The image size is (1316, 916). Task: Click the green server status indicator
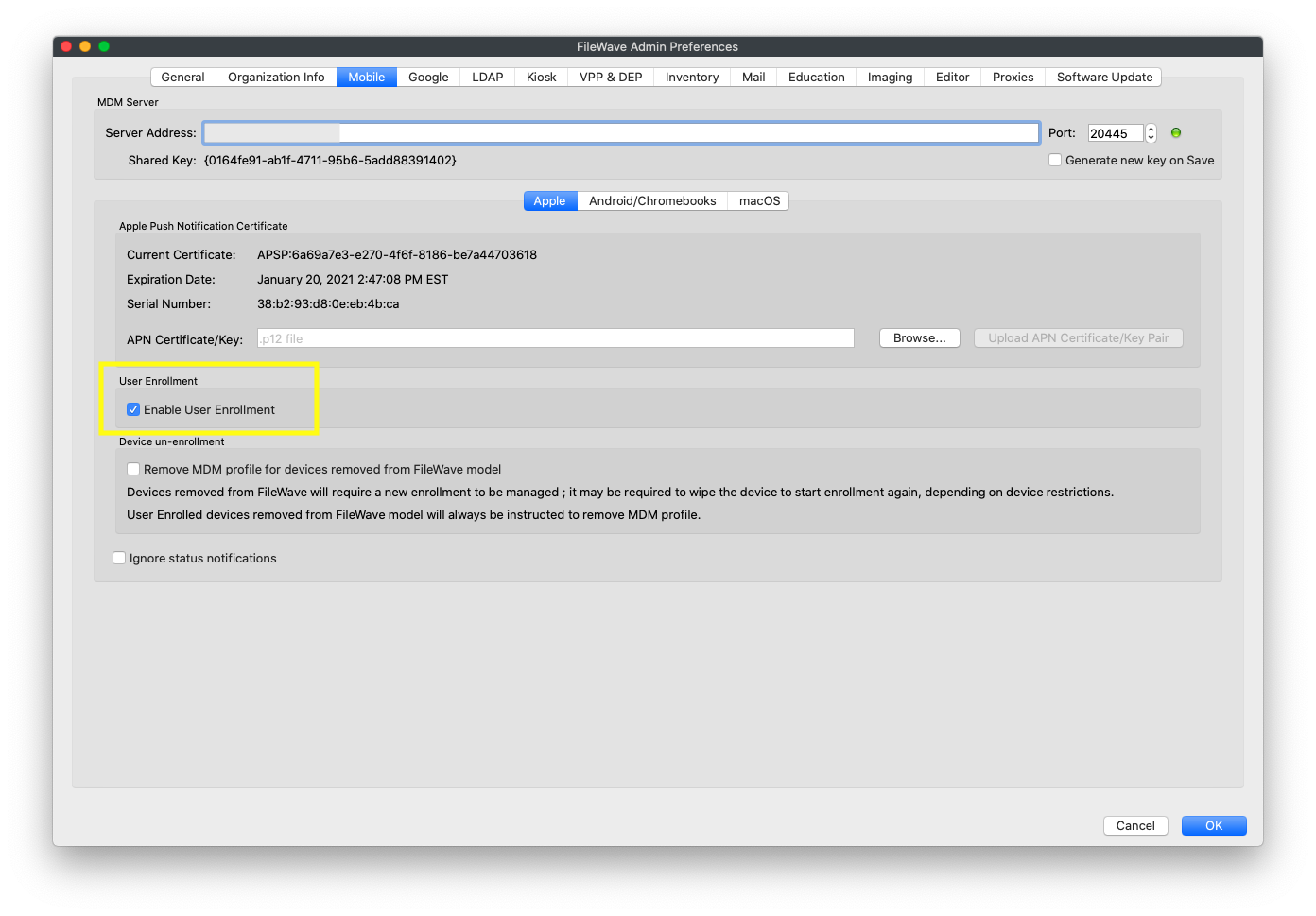(x=1176, y=133)
